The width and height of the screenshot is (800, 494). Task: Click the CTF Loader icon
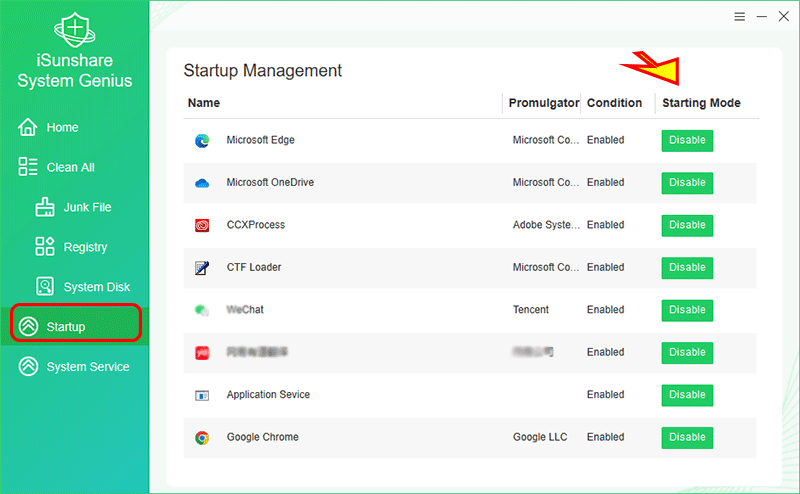click(x=202, y=268)
